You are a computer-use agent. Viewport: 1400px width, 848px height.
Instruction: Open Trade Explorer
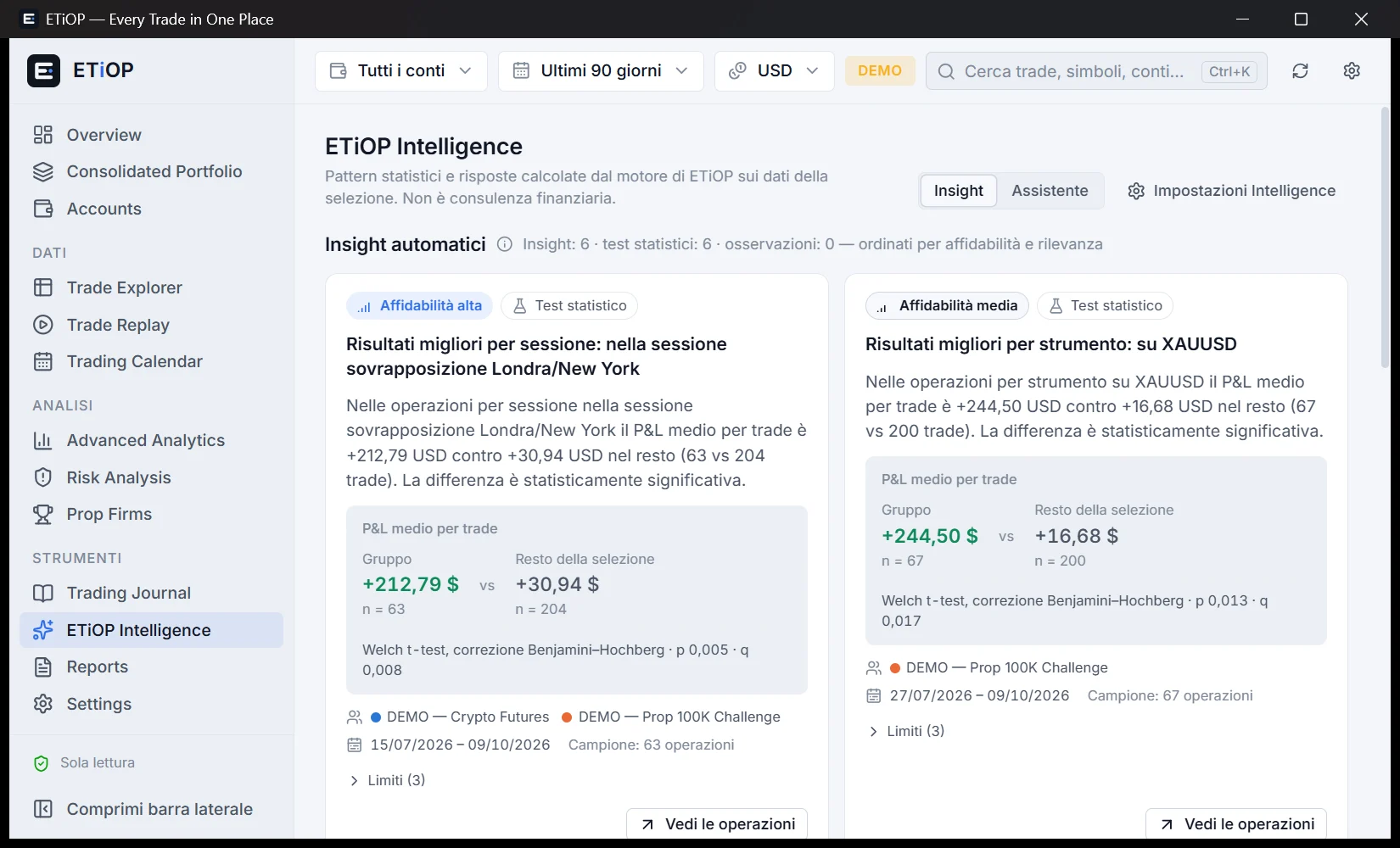pos(151,287)
